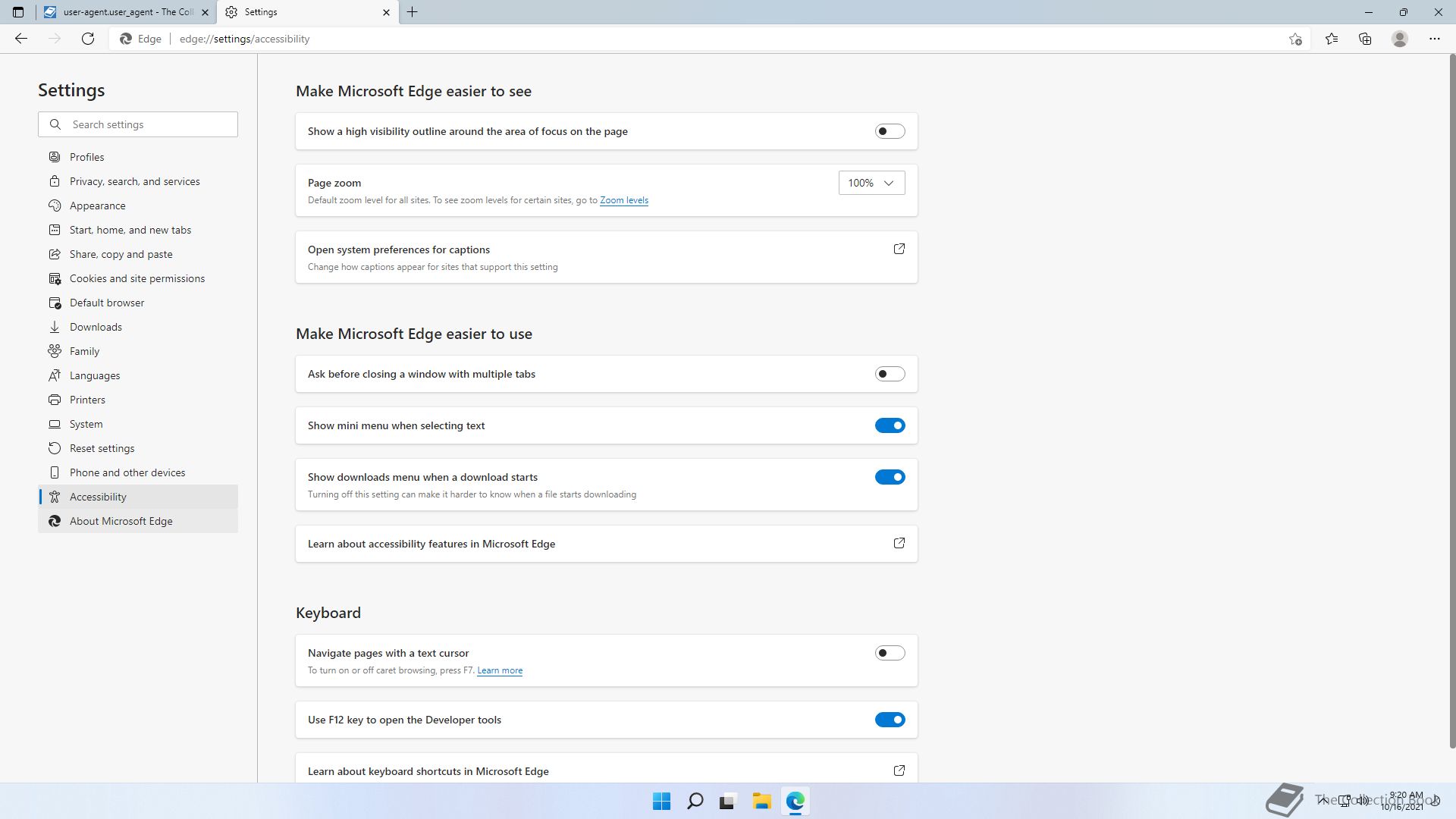The image size is (1456, 819).
Task: Click Microsoft Edge taskbar icon
Action: 795,802
